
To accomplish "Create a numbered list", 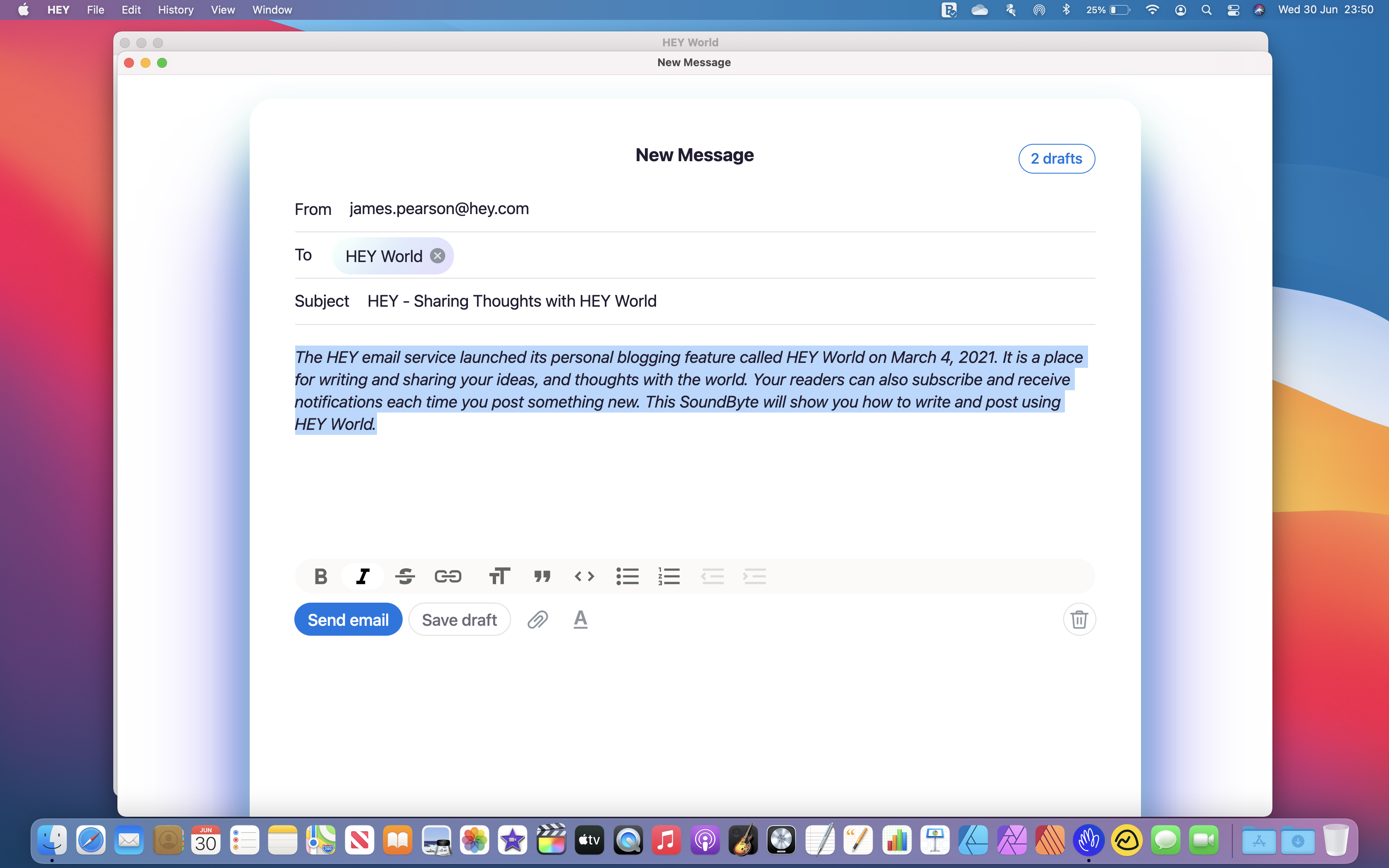I will [x=669, y=576].
